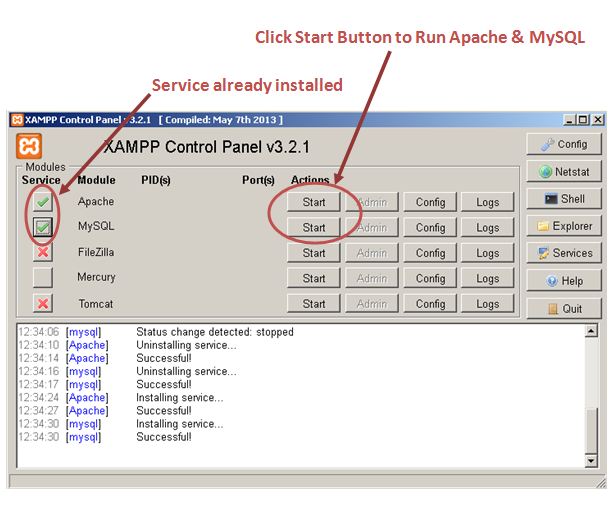Screen dimensions: 616x515
Task: Open Config for Tomcat row
Action: [430, 304]
